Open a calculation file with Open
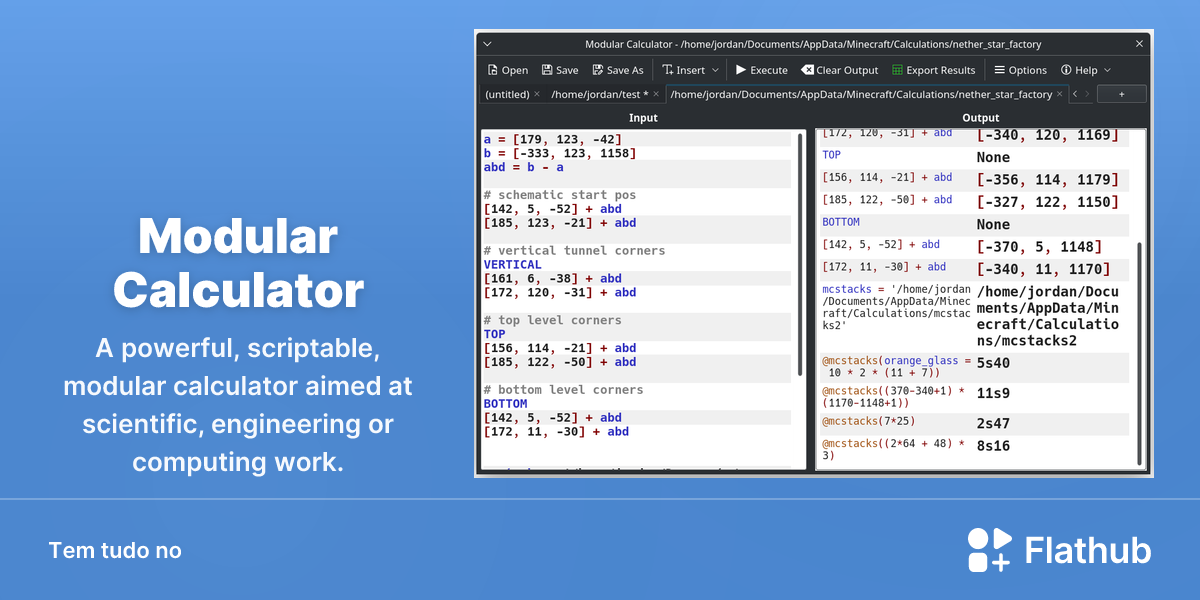This screenshot has height=600, width=1200. [508, 70]
